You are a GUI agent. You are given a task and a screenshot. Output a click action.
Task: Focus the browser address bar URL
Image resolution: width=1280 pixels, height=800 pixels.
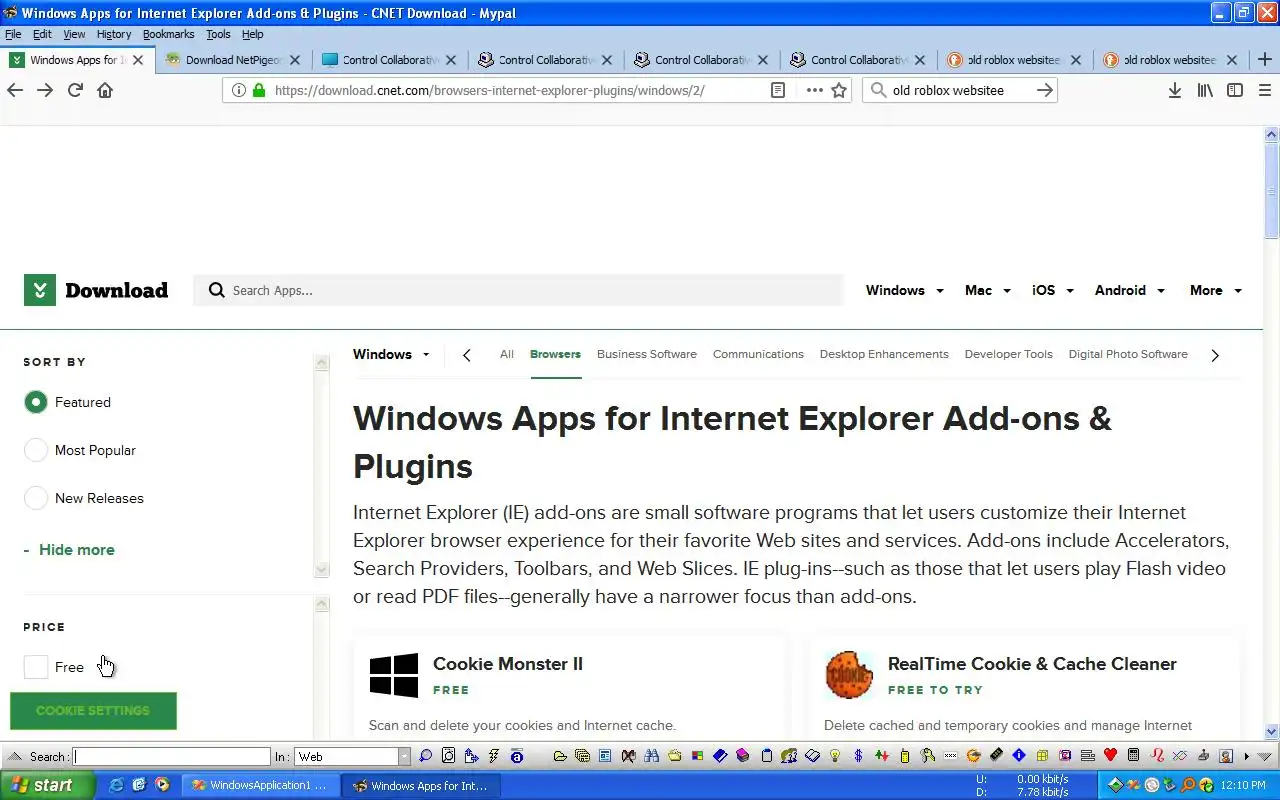tap(490, 90)
